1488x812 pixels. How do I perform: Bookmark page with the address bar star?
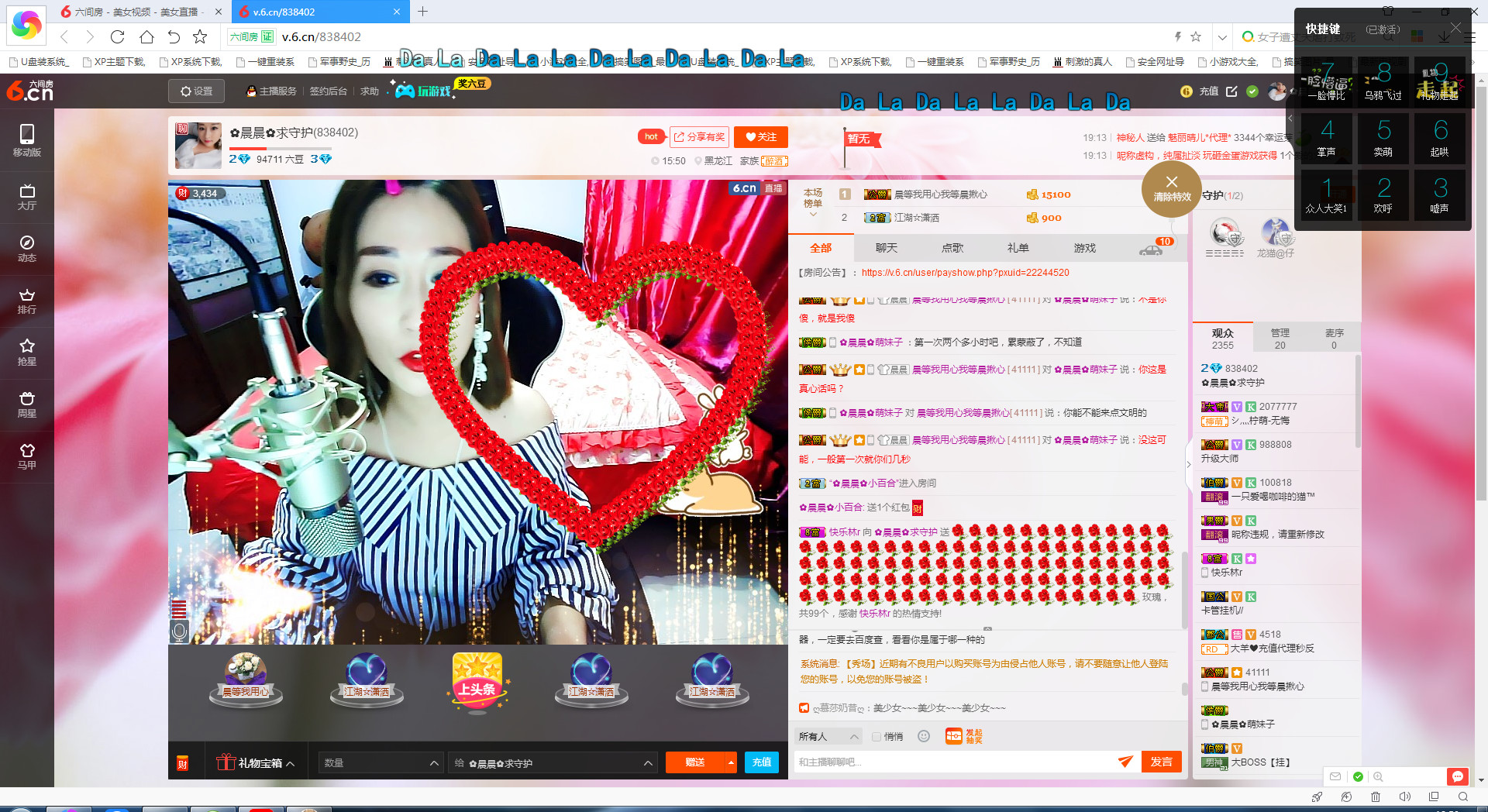(1196, 36)
